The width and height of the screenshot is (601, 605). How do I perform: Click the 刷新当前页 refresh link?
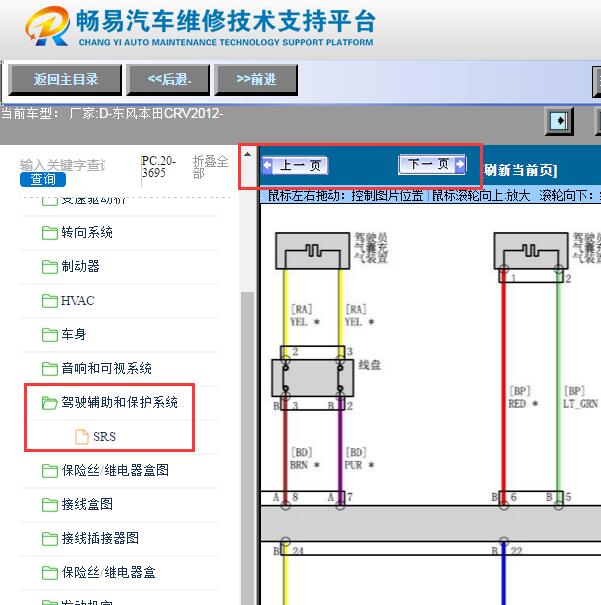(520, 170)
